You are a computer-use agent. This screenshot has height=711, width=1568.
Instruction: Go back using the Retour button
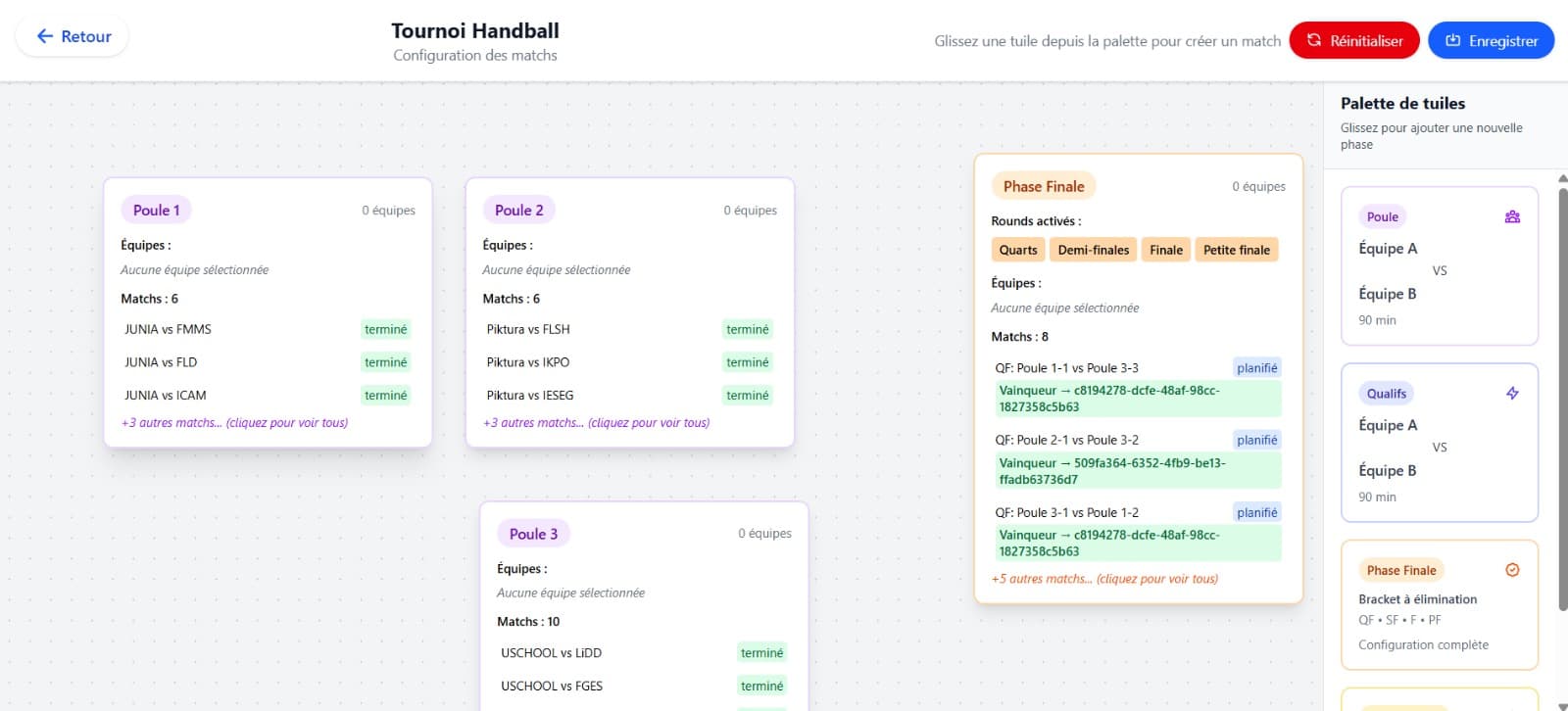[x=72, y=36]
